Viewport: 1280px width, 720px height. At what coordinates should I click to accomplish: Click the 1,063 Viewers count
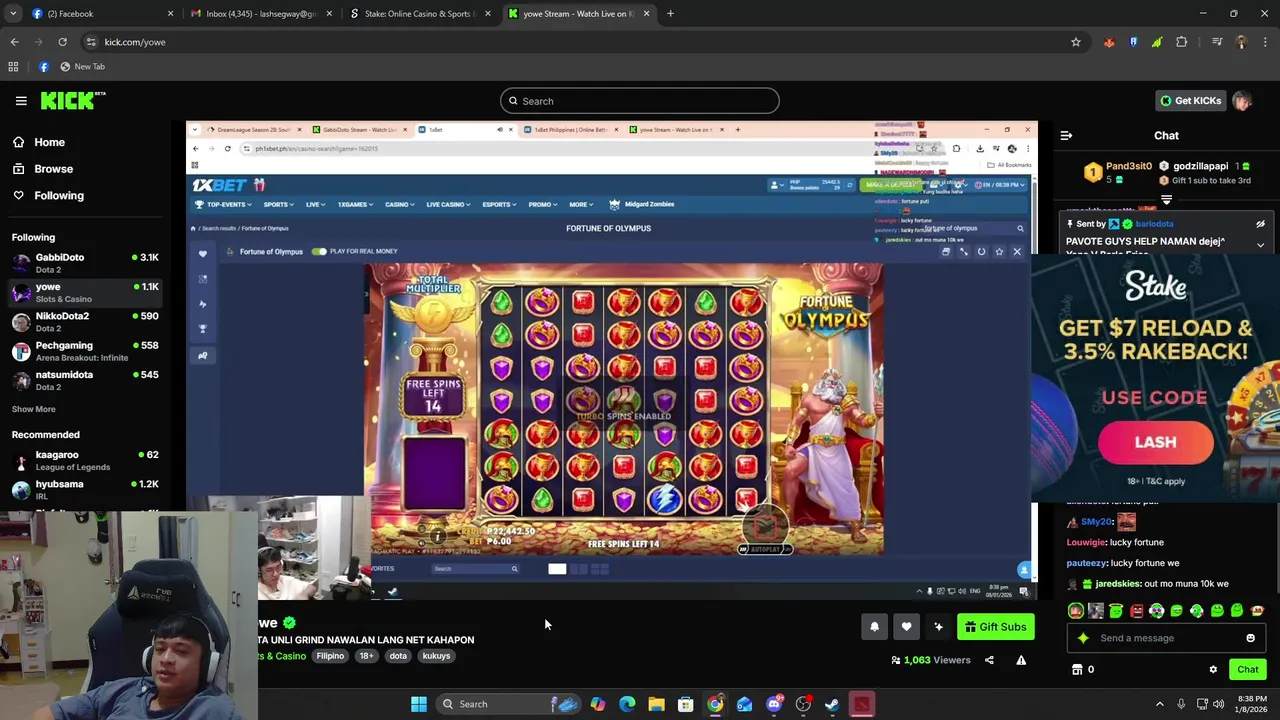[x=930, y=660]
